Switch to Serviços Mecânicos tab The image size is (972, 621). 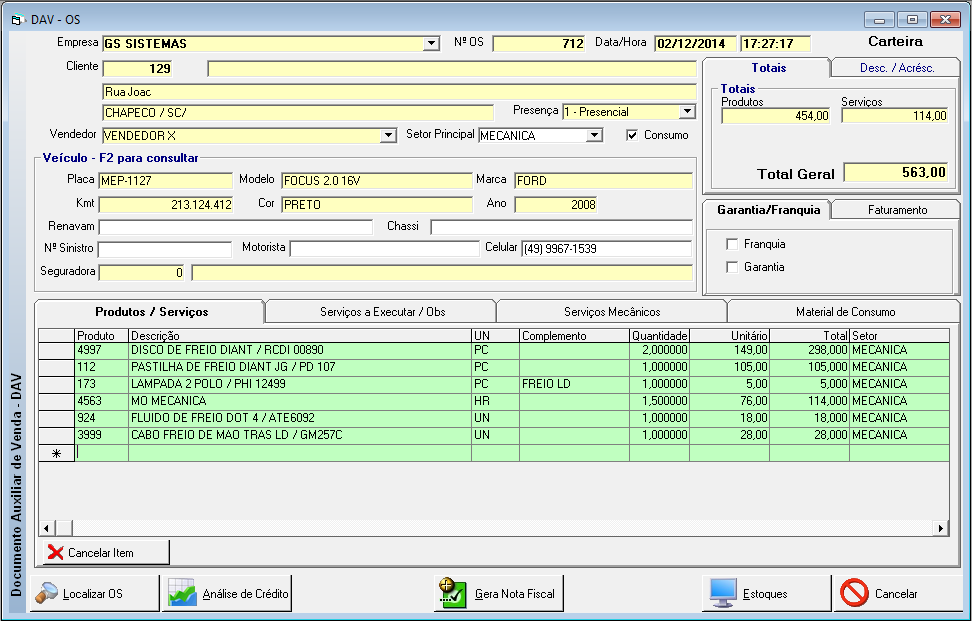click(611, 312)
